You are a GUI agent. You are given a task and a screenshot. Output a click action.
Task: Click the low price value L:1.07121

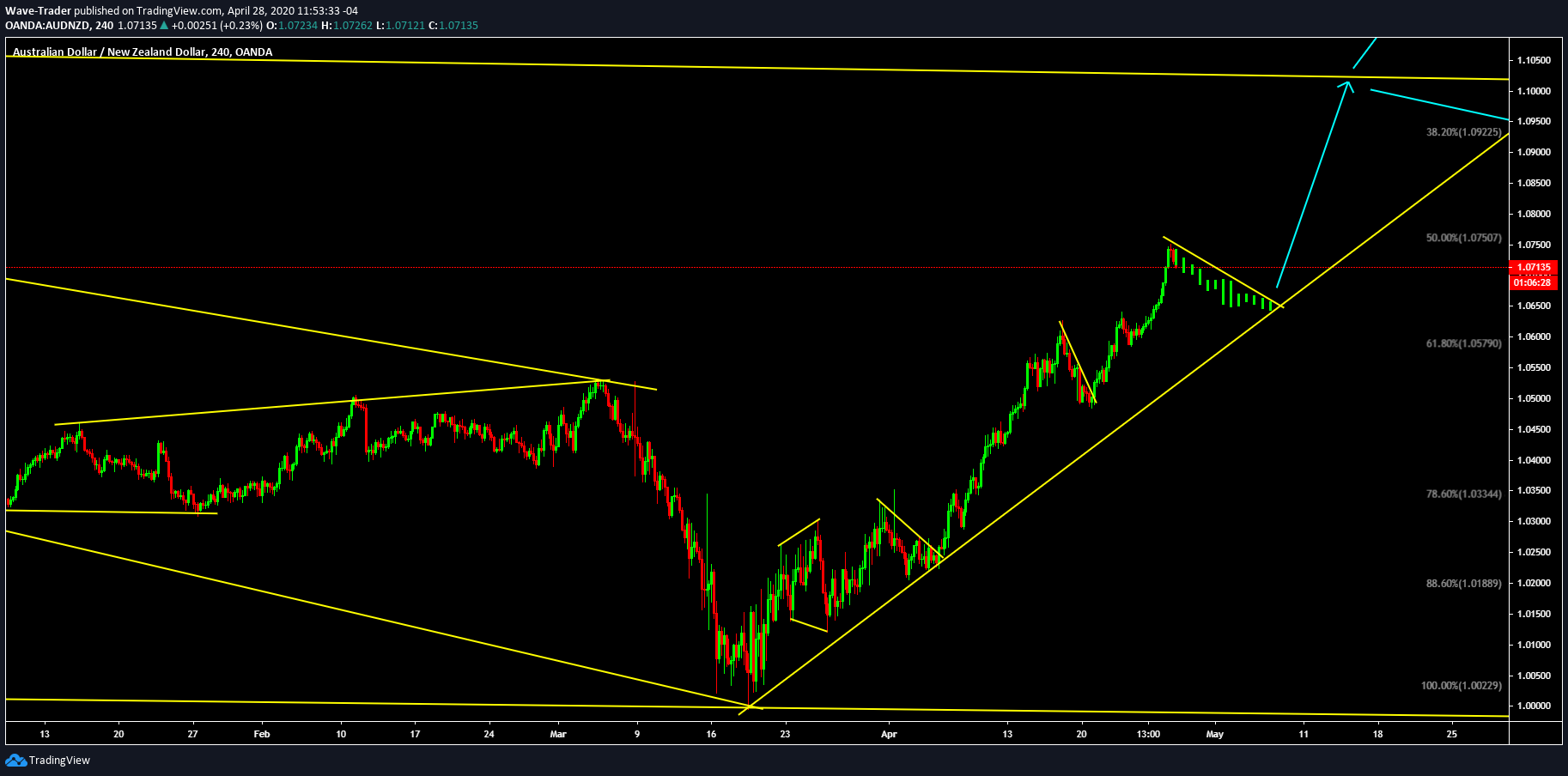coord(400,26)
